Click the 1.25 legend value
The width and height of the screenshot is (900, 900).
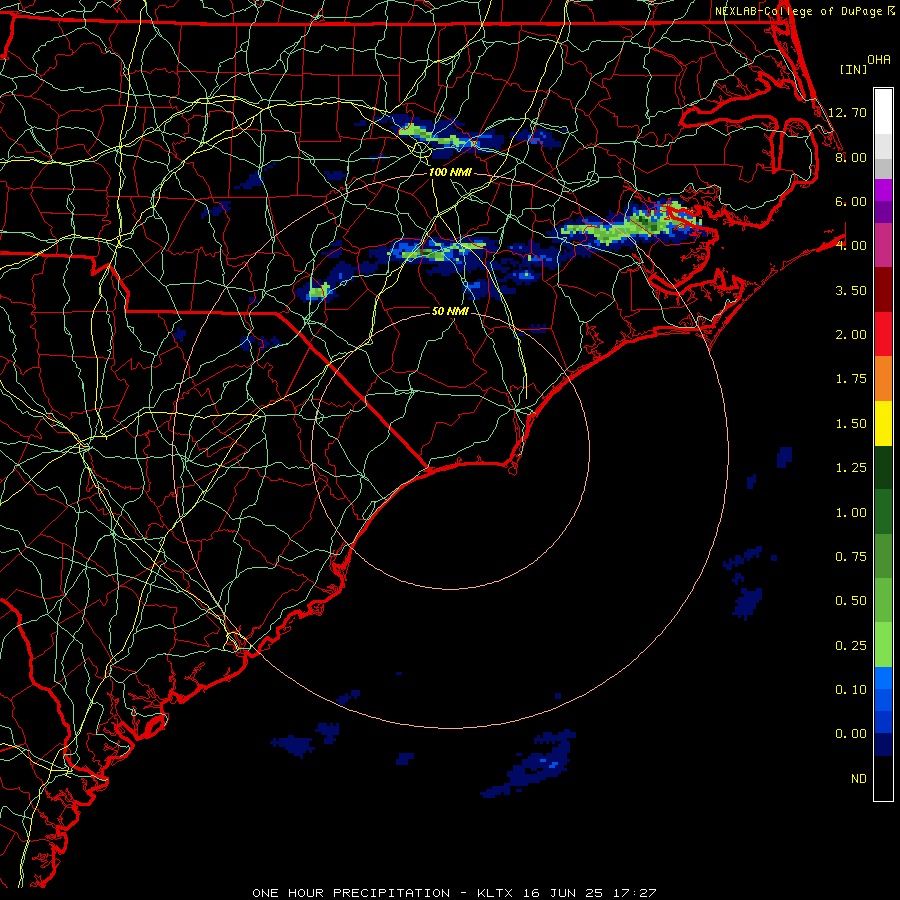tap(851, 468)
